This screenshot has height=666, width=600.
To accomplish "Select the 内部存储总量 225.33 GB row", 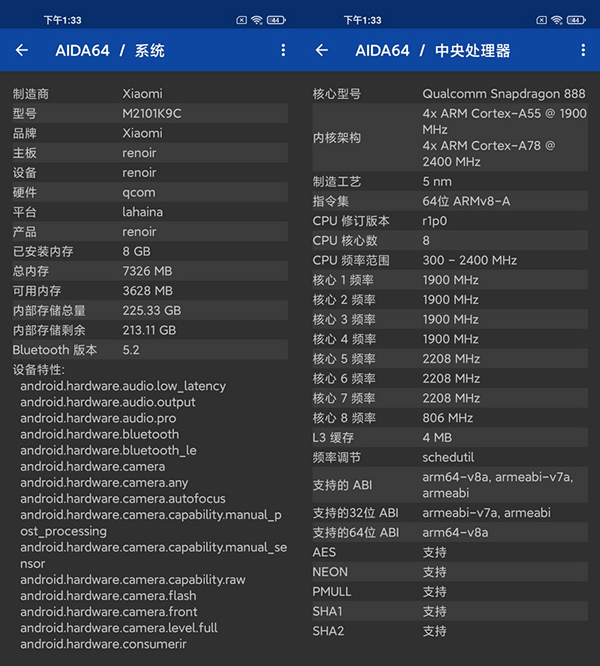I will coord(150,310).
